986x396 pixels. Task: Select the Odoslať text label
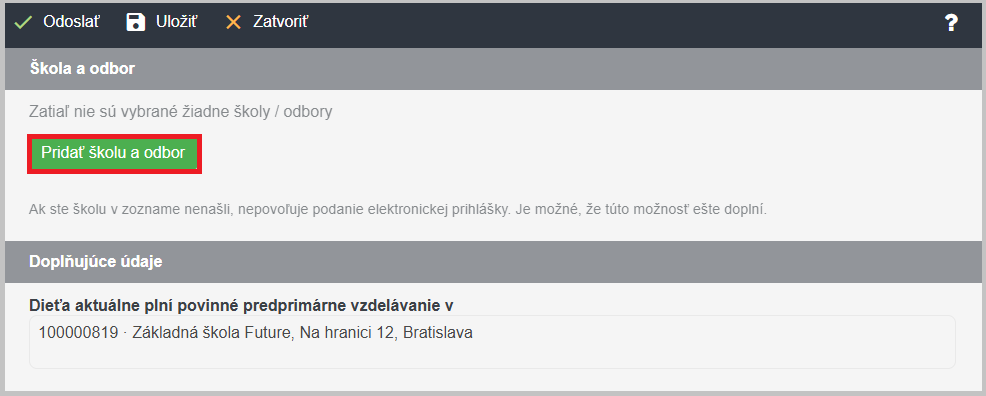click(x=71, y=23)
